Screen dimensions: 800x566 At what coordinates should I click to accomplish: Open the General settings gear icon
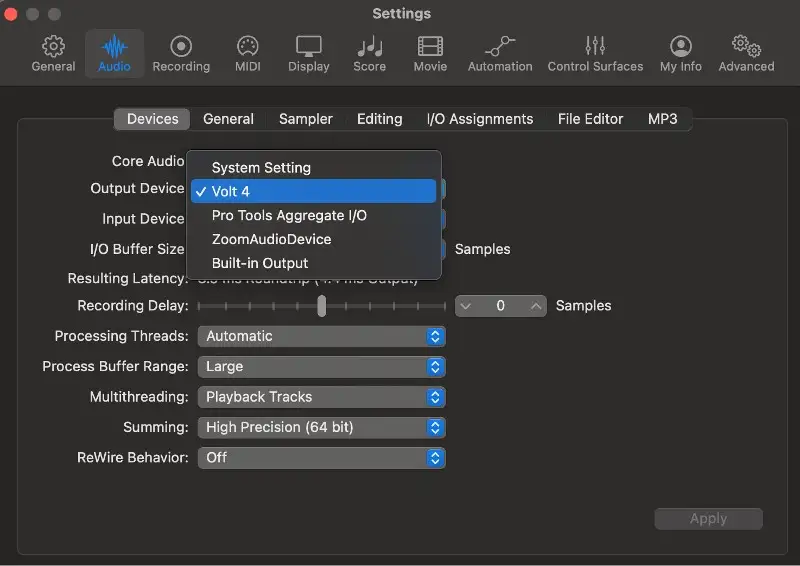click(53, 47)
